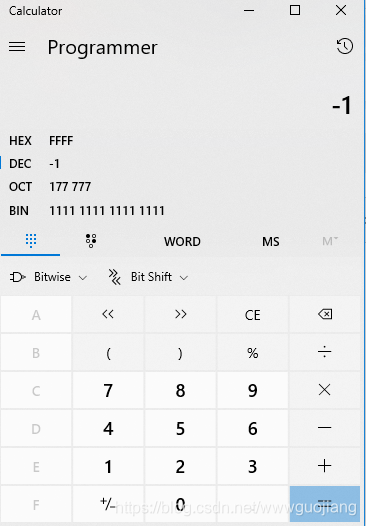Click the hex digit B key
Viewport: 366px width, 526px height.
(x=36, y=353)
